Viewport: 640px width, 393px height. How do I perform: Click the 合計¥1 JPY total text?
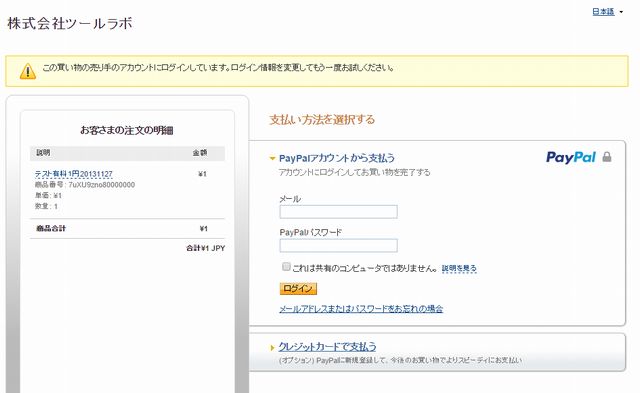click(x=206, y=248)
